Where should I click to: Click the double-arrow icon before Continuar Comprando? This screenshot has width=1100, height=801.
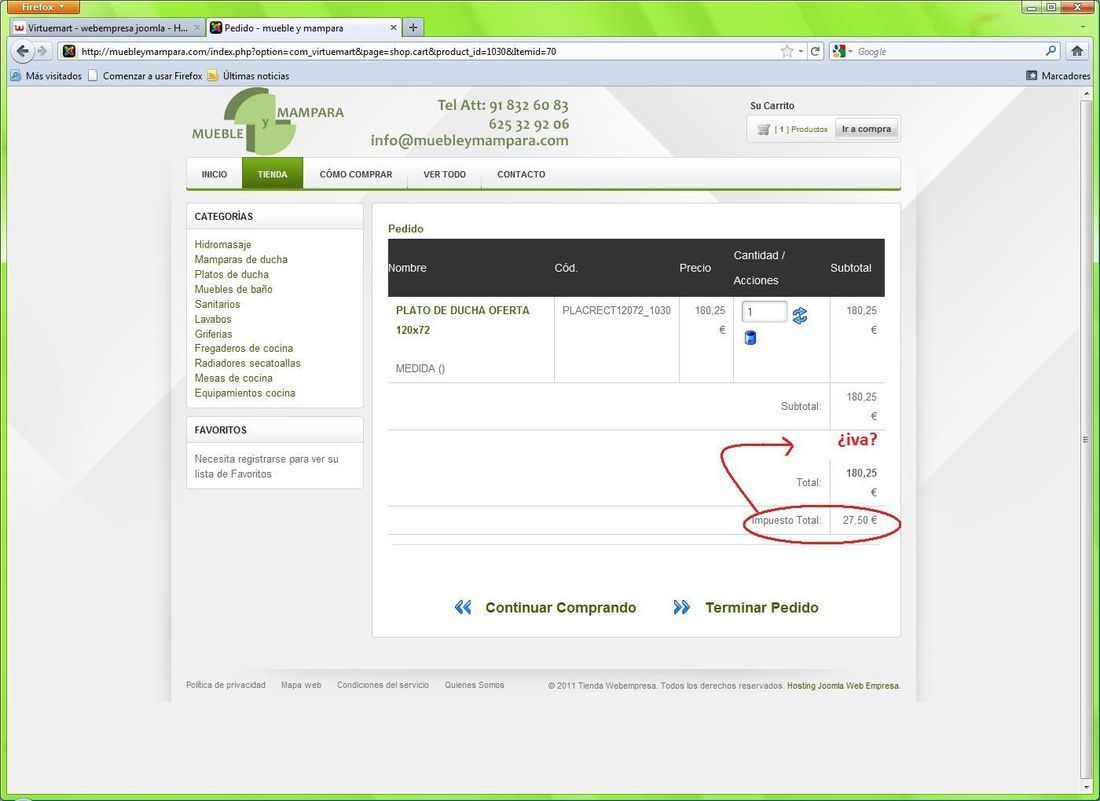pos(463,607)
